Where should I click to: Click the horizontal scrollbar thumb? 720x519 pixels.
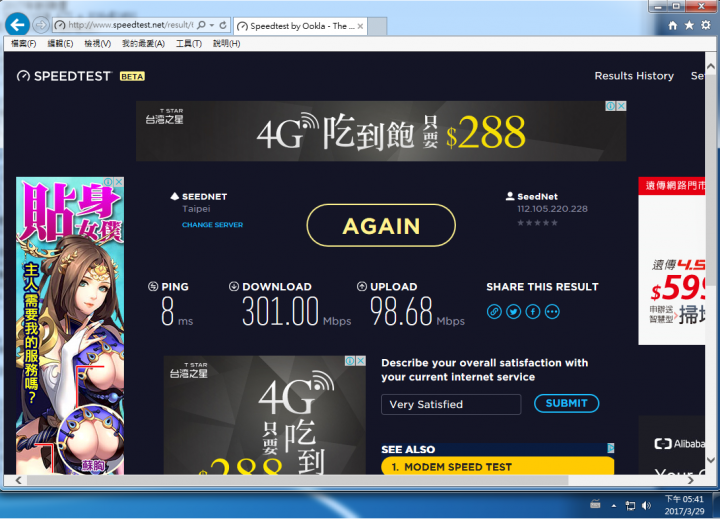[298, 480]
